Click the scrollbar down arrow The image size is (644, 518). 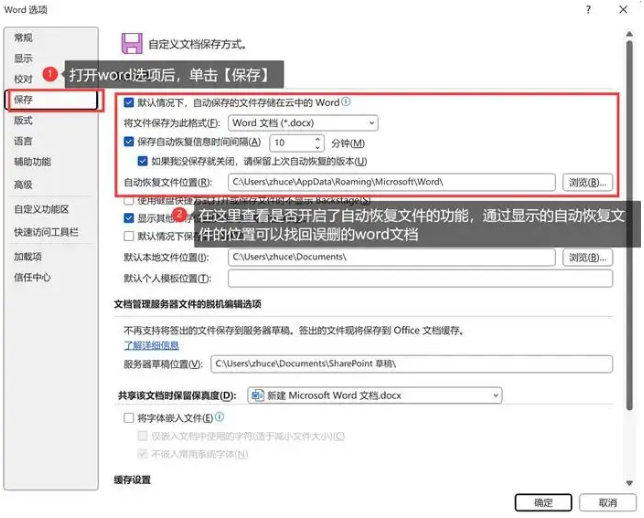tap(629, 483)
